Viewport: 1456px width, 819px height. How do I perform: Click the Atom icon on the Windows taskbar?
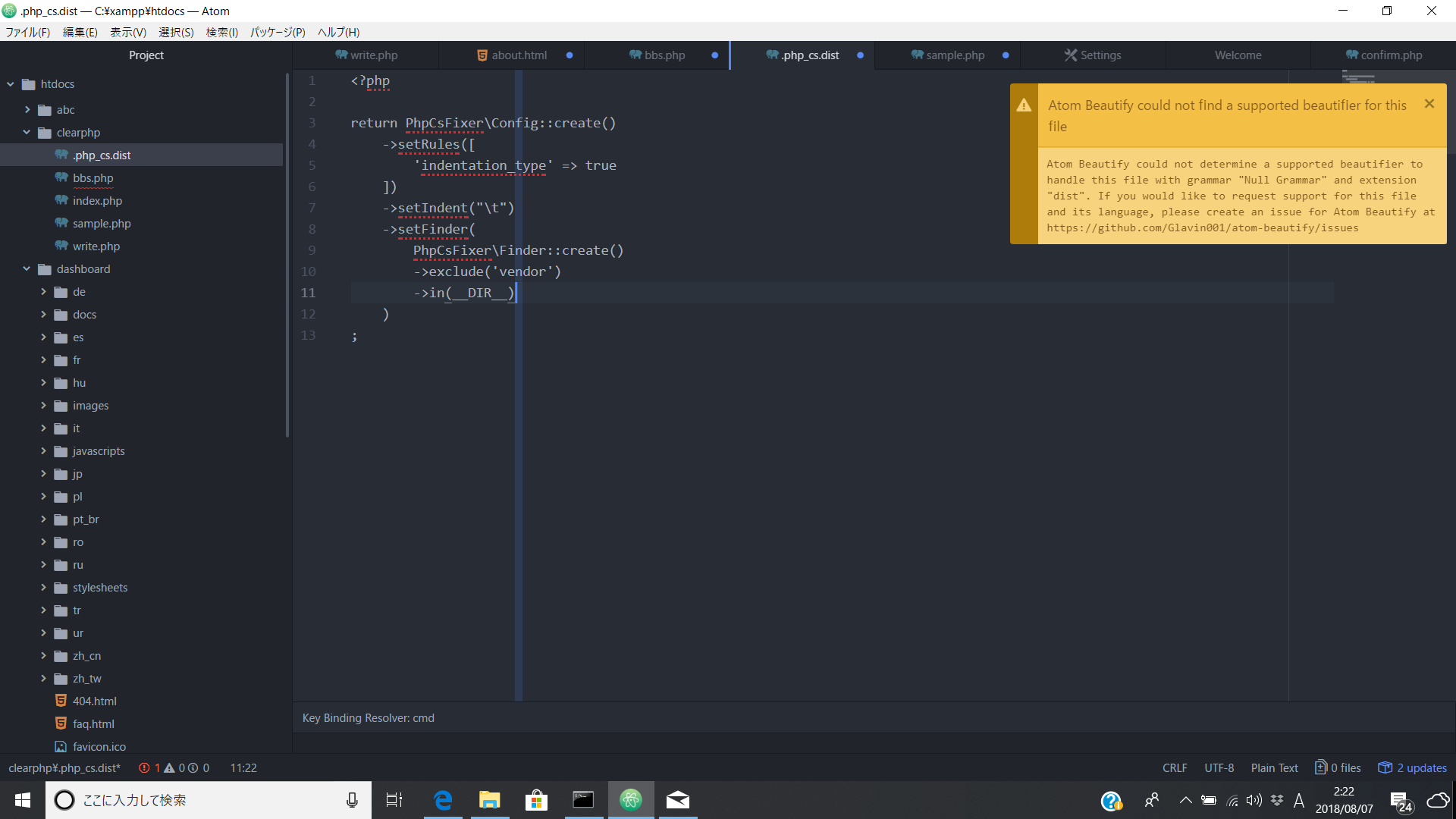pos(632,799)
